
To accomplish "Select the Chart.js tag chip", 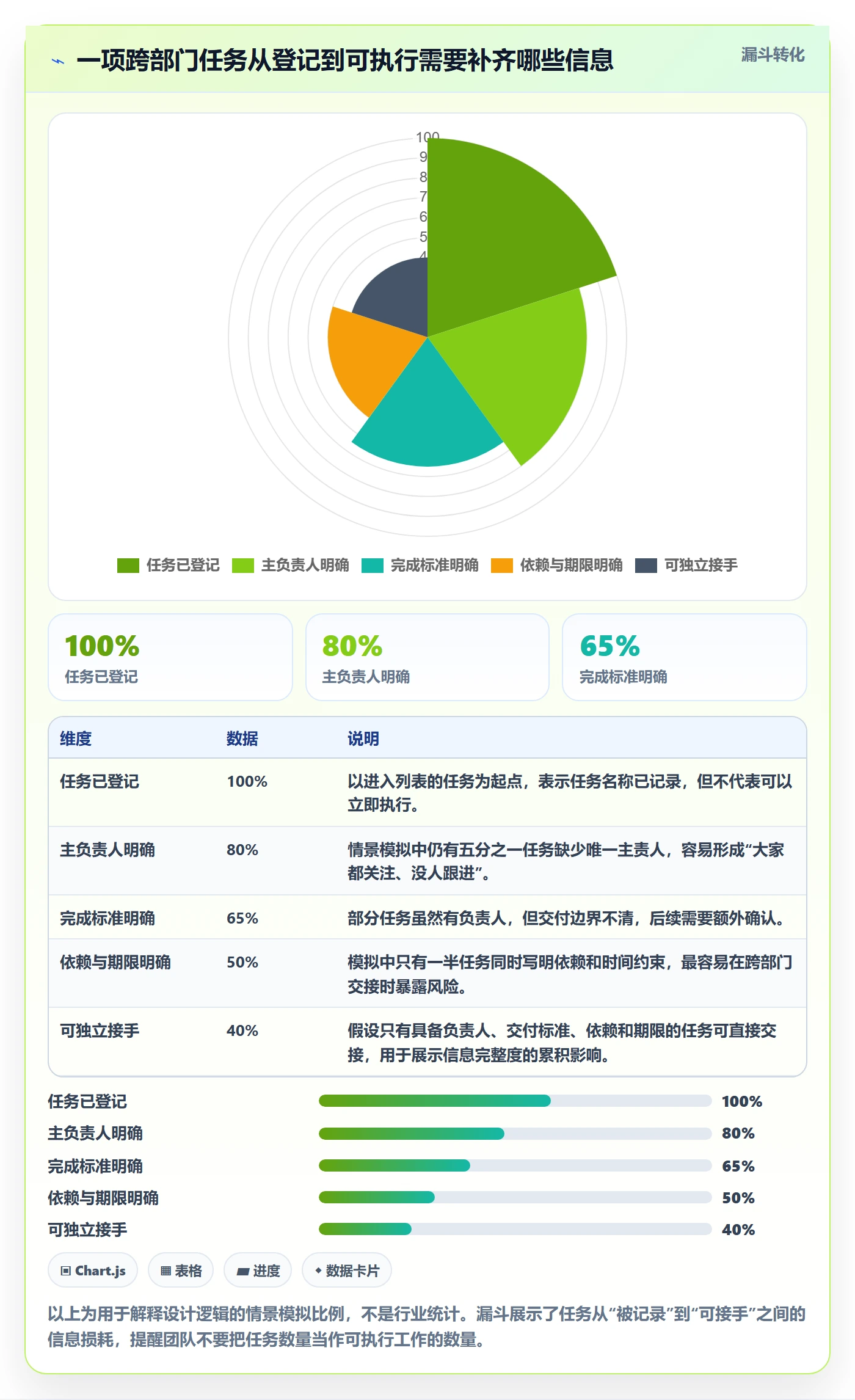I will [x=93, y=1271].
